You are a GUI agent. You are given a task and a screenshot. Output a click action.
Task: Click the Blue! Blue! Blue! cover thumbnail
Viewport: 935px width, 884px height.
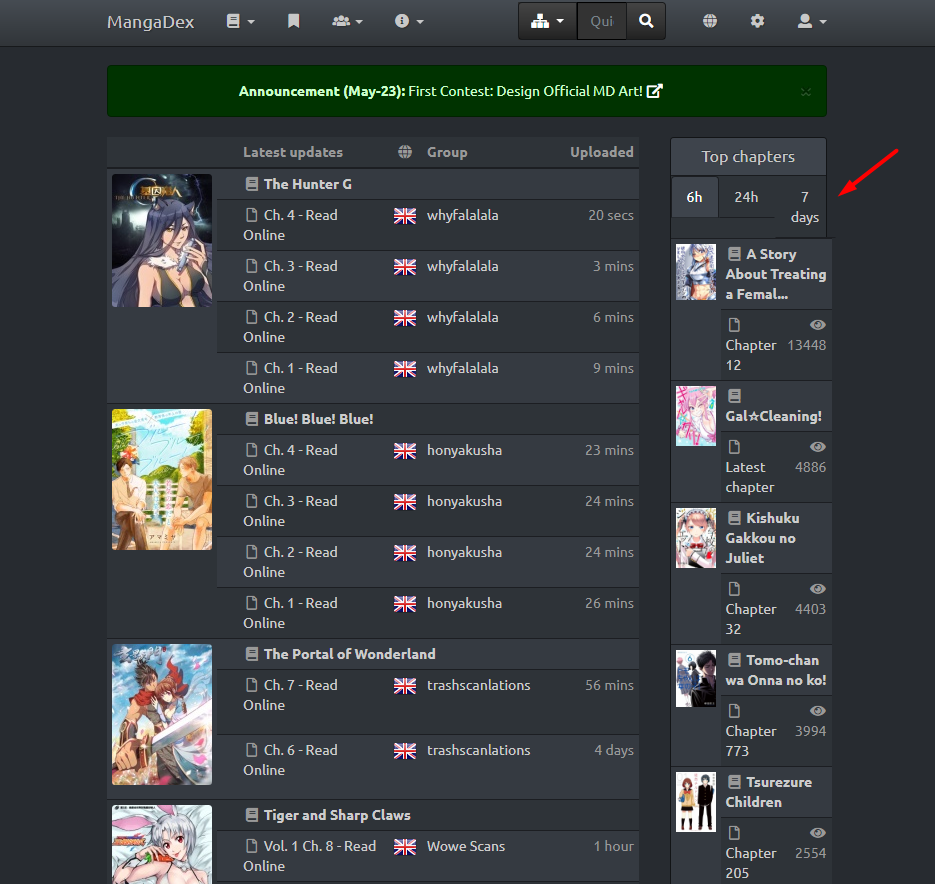tap(162, 479)
